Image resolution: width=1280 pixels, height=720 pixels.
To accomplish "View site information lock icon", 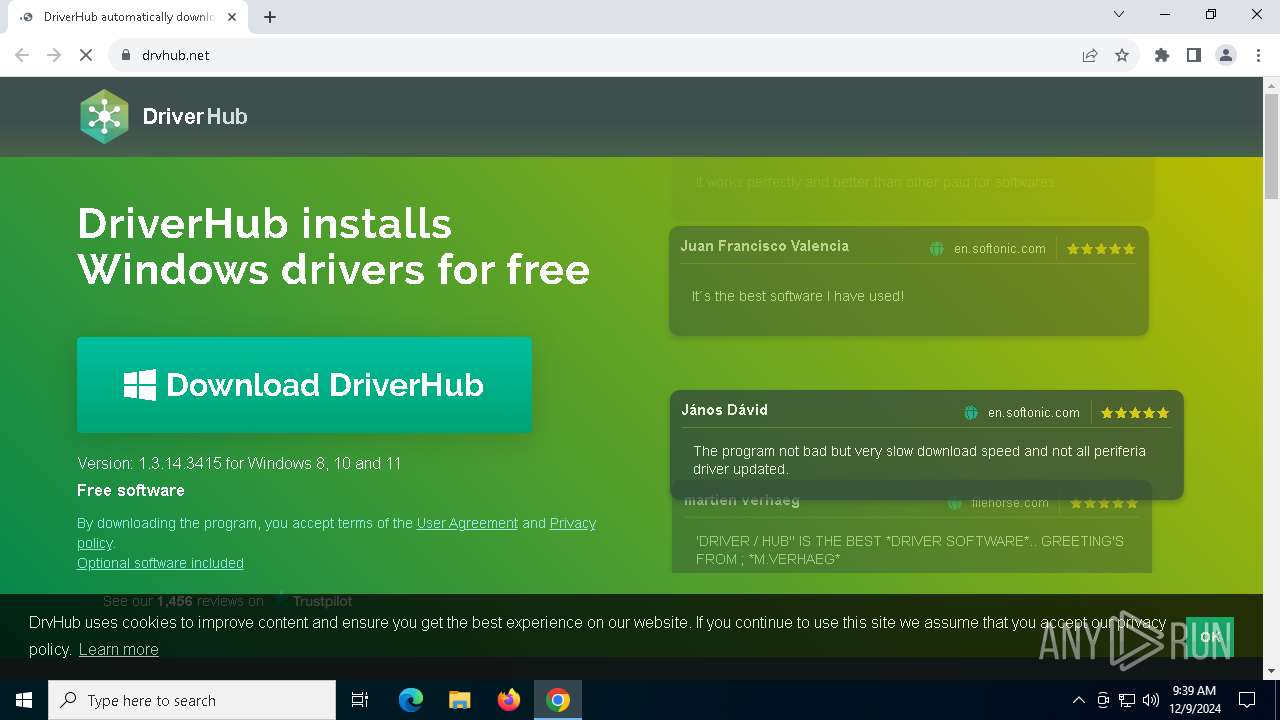I will pyautogui.click(x=125, y=55).
